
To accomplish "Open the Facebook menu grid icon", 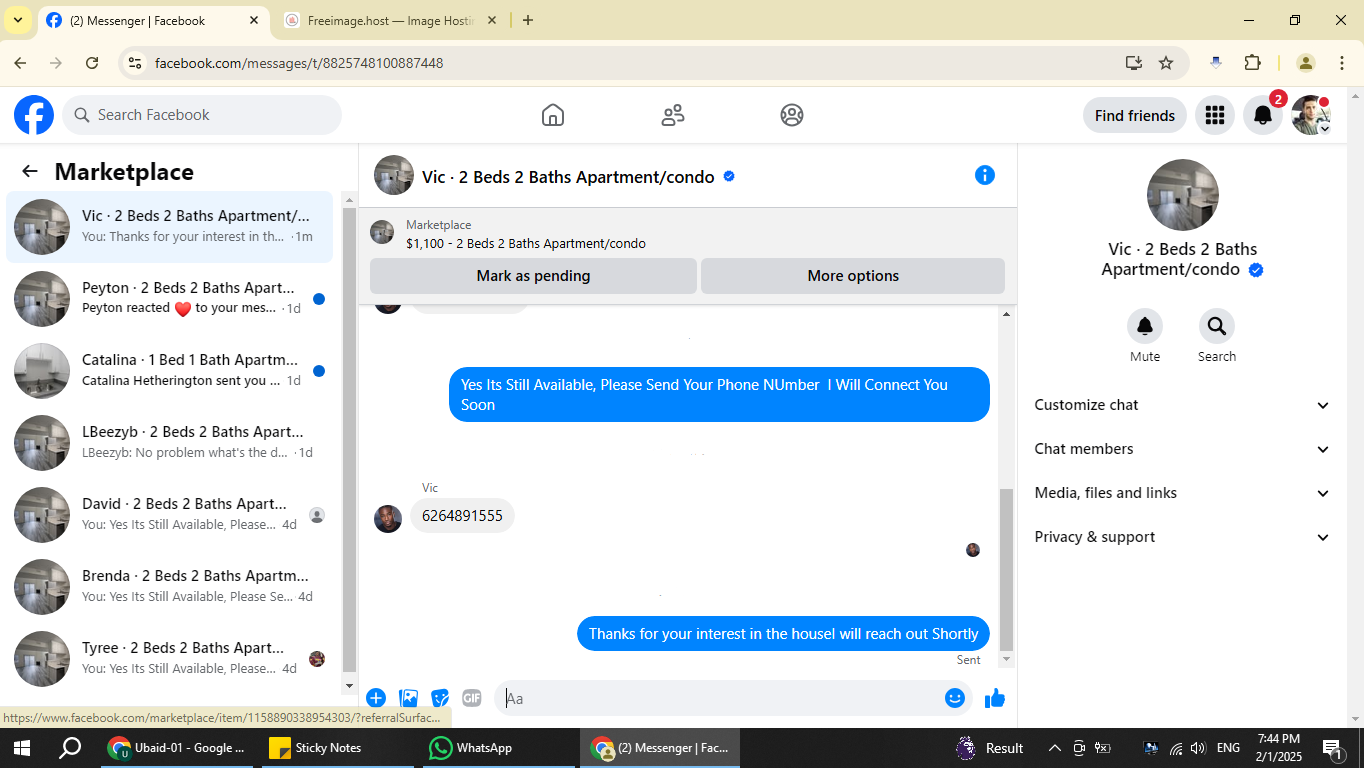I will tap(1215, 115).
